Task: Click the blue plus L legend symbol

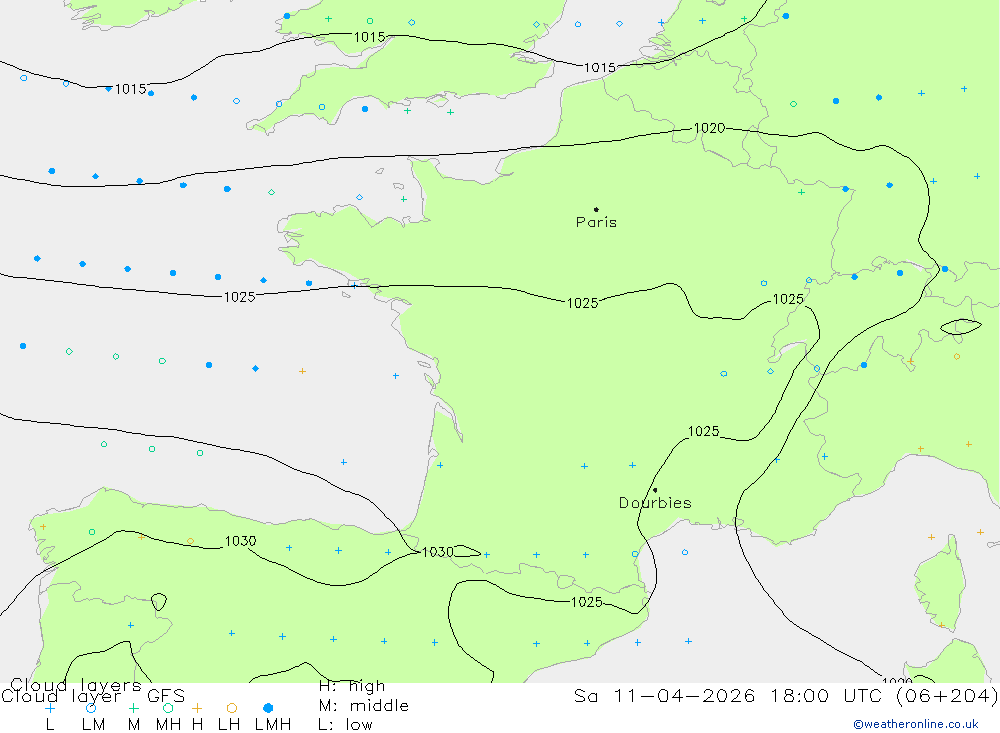Action: coord(50,708)
